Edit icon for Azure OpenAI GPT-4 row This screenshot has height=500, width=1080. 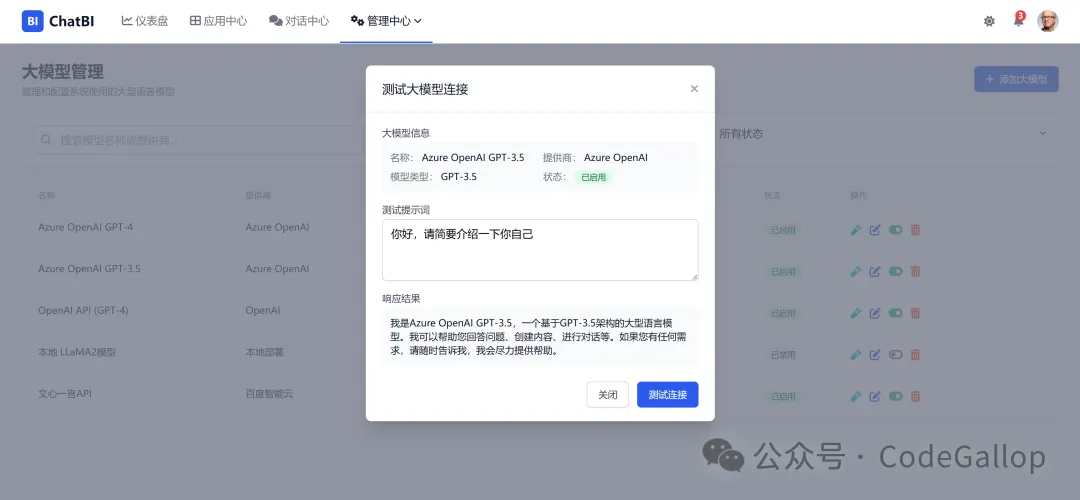tap(875, 230)
